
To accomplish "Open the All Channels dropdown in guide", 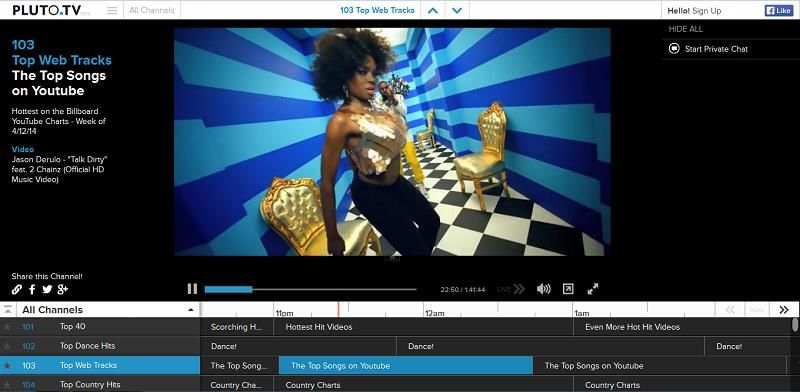I will 108,310.
